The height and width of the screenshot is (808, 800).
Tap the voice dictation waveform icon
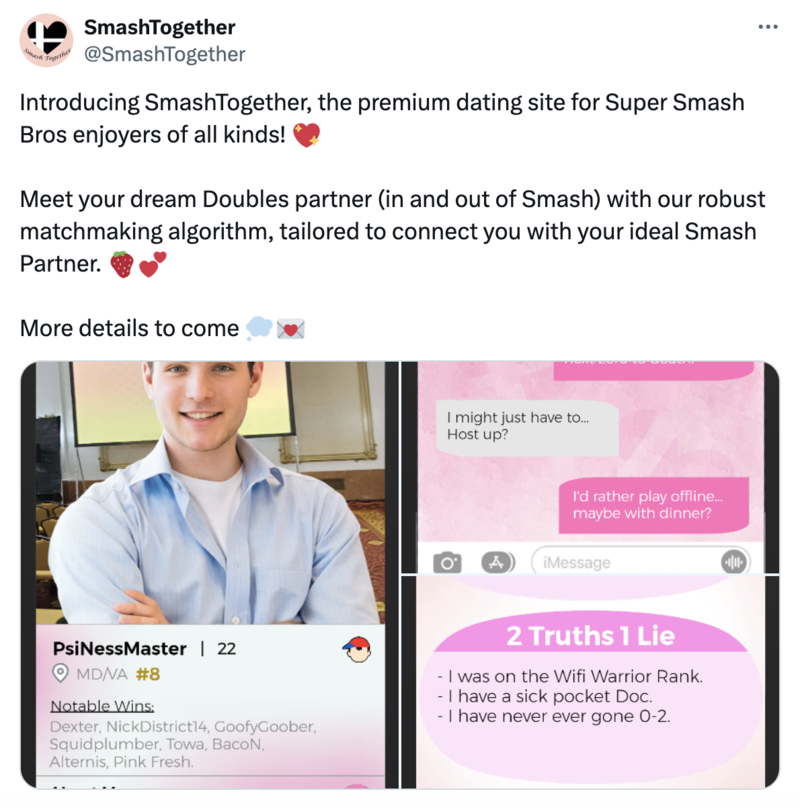733,562
